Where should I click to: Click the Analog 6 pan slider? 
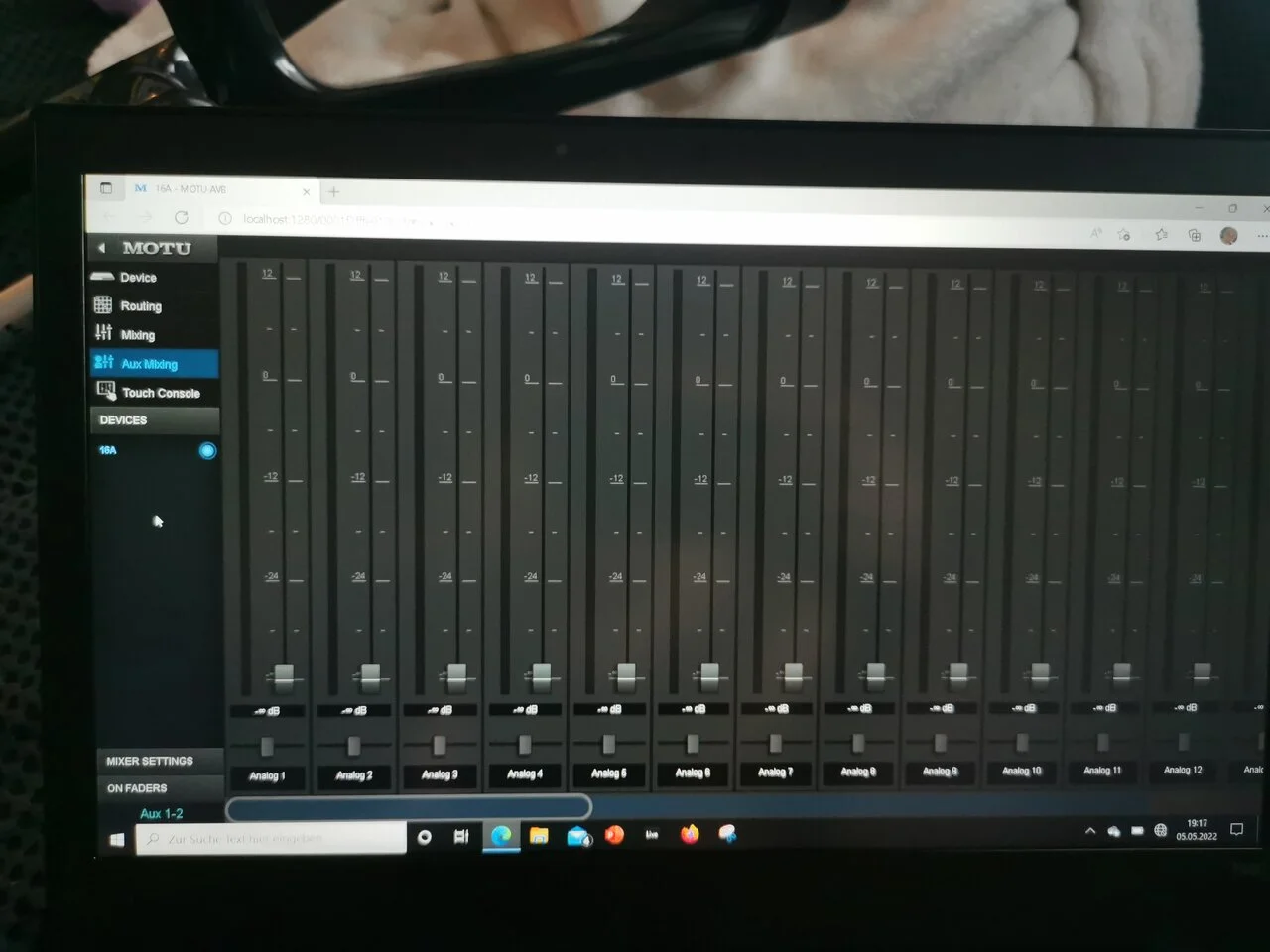point(693,743)
